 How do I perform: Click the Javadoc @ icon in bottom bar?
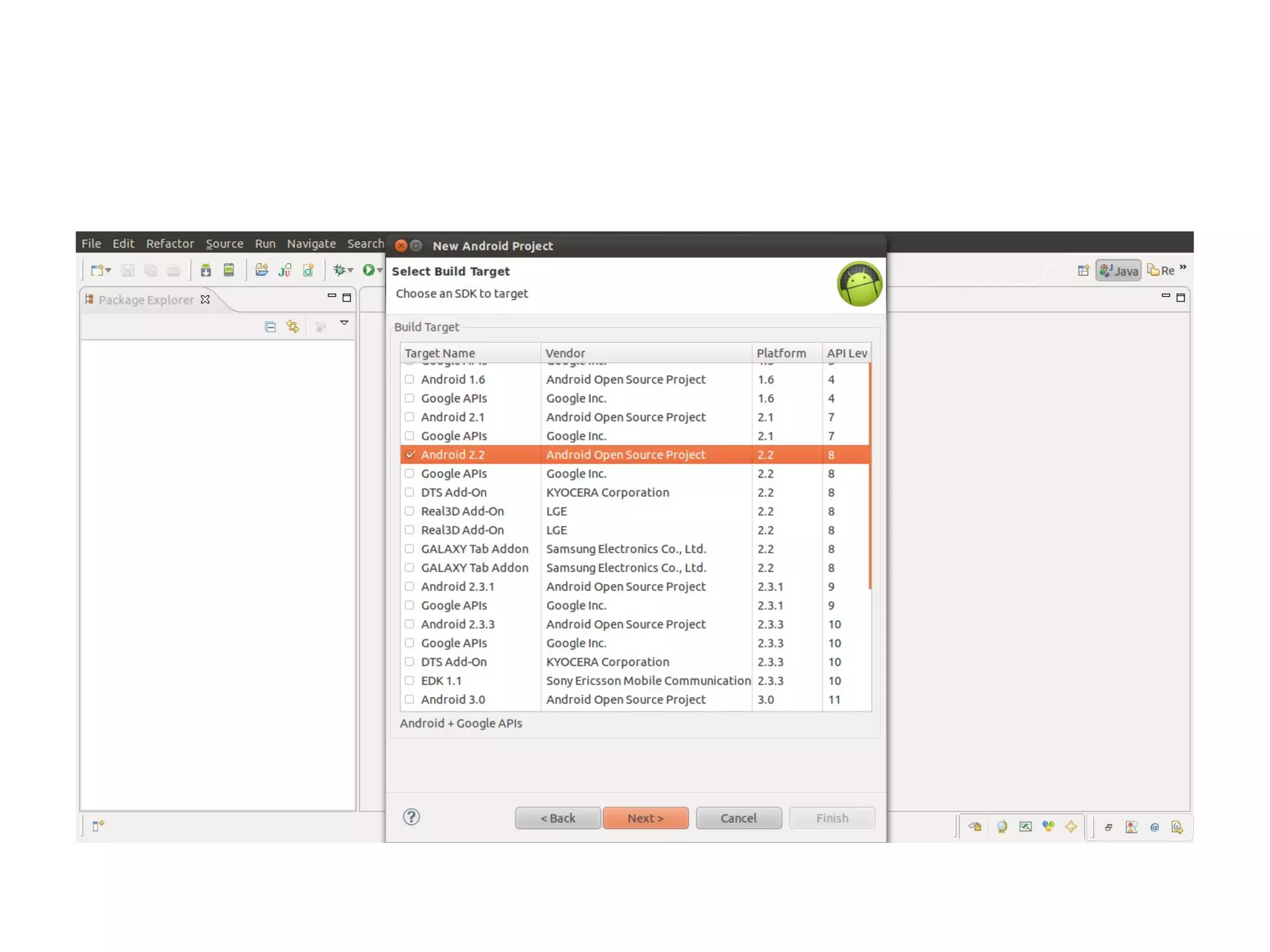1154,827
